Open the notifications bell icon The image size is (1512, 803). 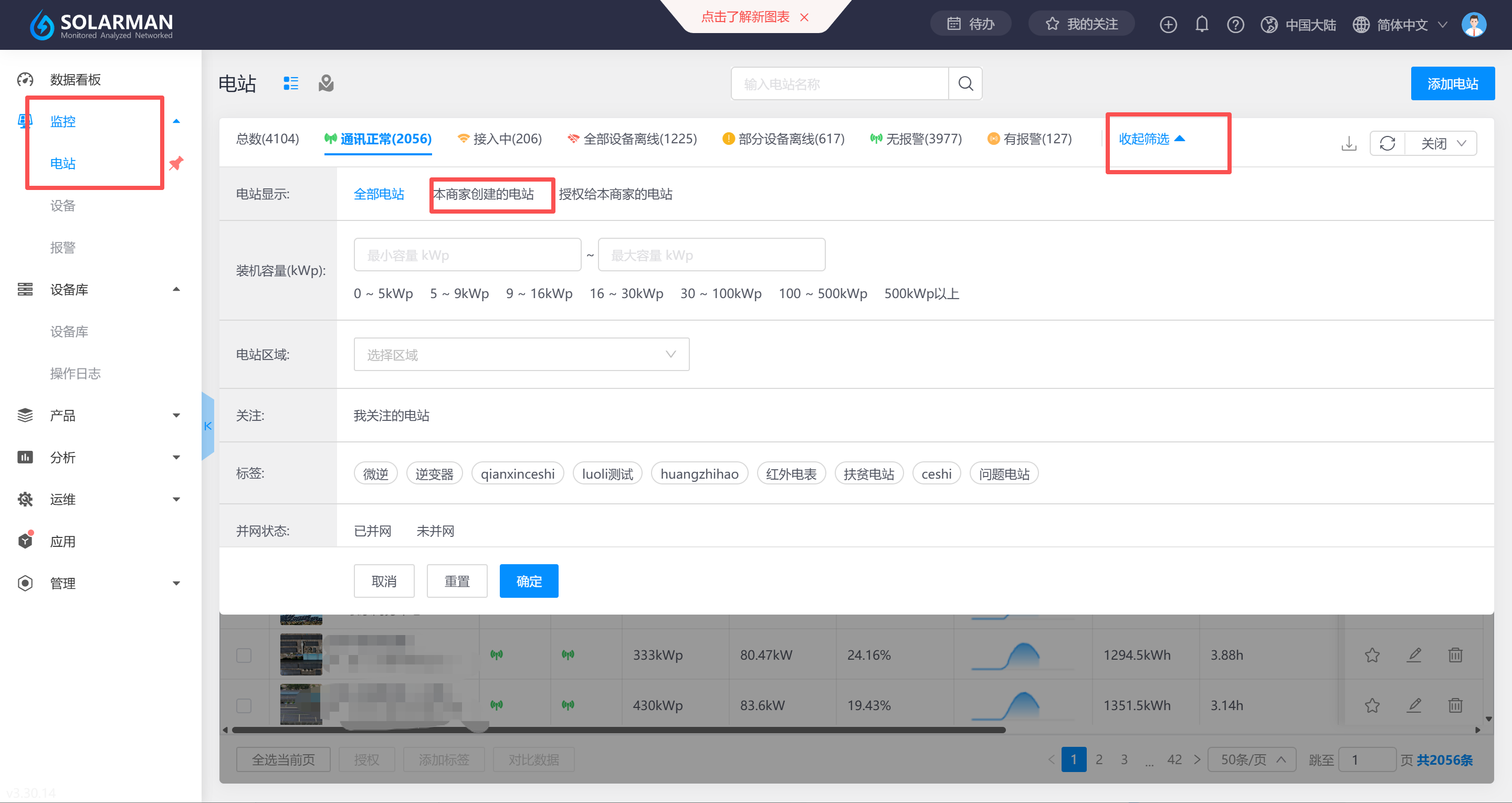pyautogui.click(x=1202, y=24)
